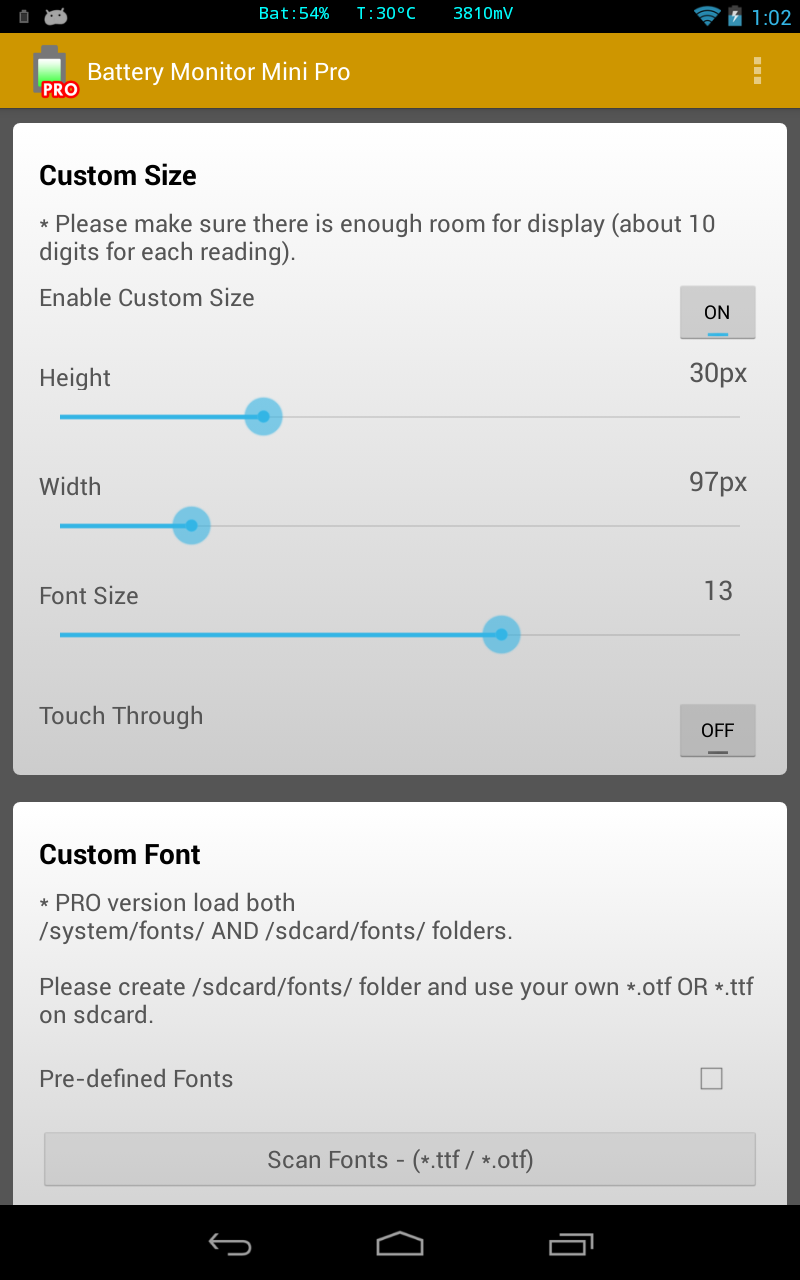The width and height of the screenshot is (800, 1280).
Task: Click the Width slider handle
Action: tap(191, 525)
